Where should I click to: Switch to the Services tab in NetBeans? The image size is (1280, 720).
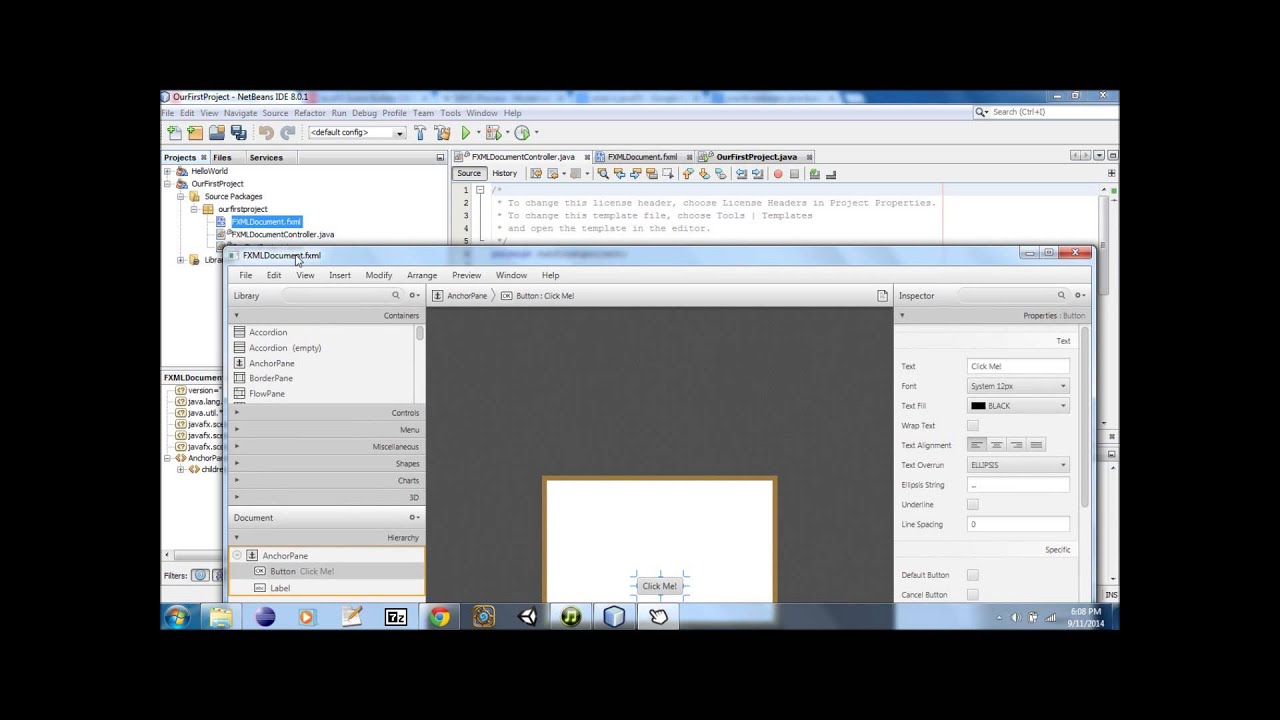[x=266, y=157]
